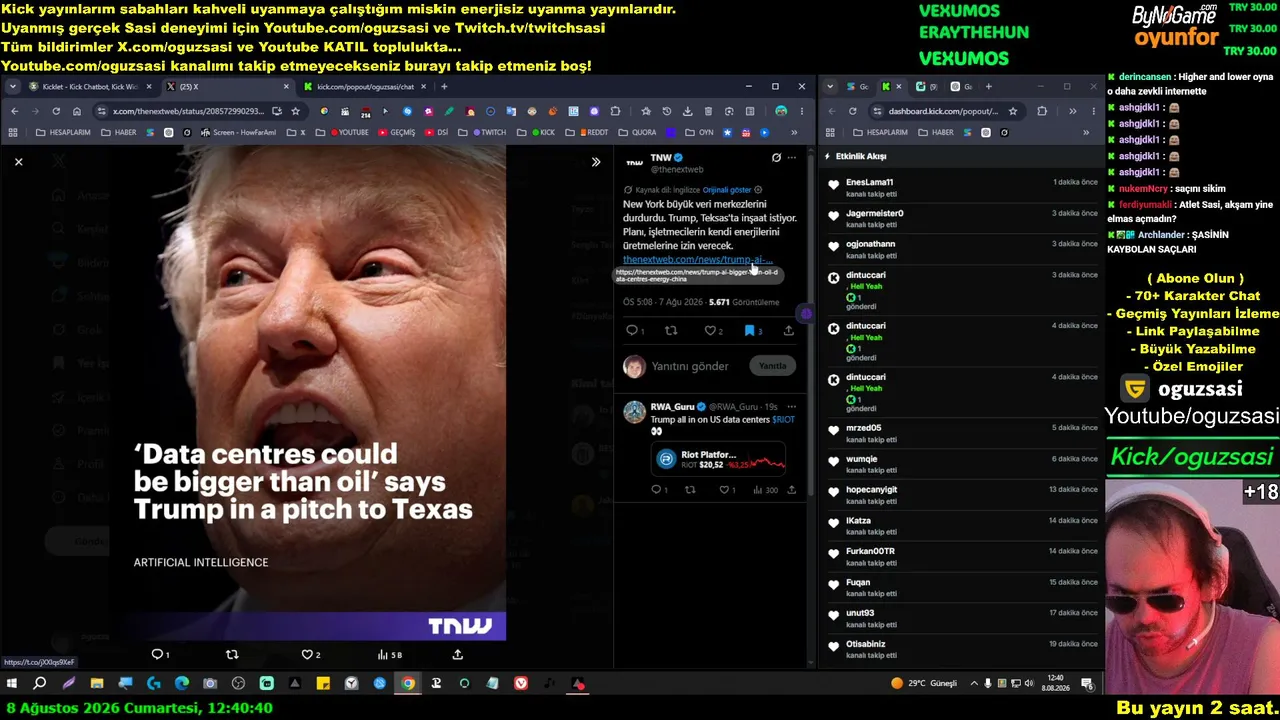Click the back arrow in left browser

[14, 111]
